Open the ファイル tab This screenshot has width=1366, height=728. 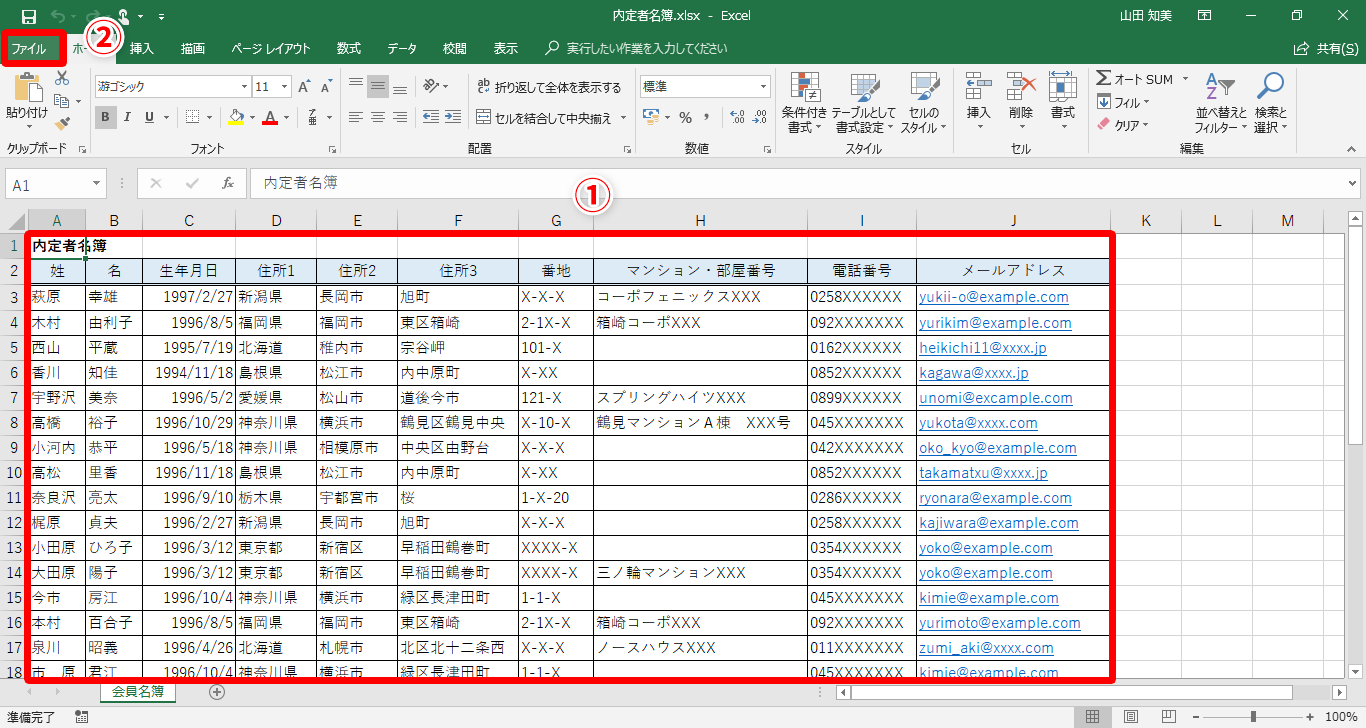pyautogui.click(x=28, y=48)
